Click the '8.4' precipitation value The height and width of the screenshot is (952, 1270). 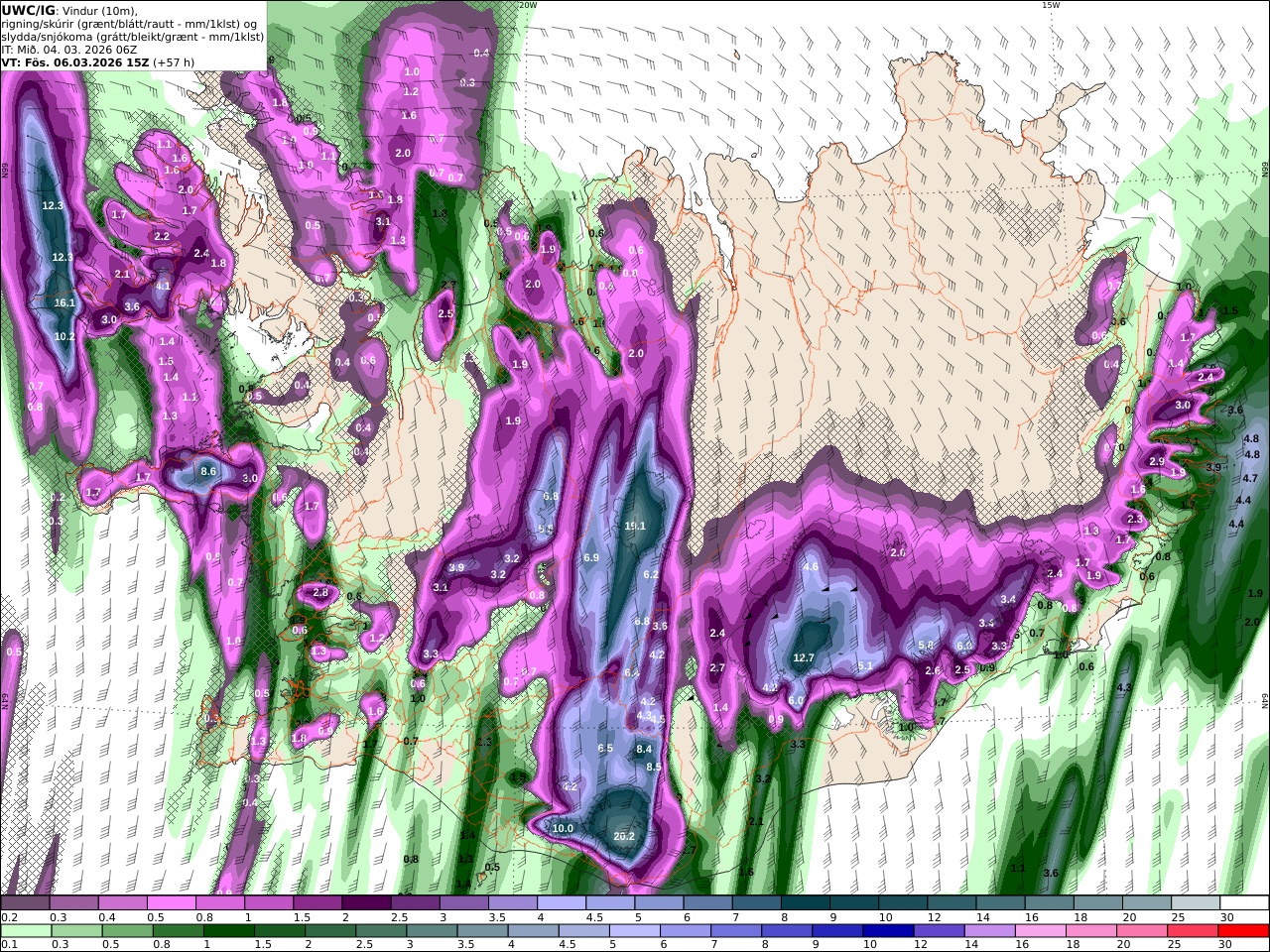click(644, 749)
